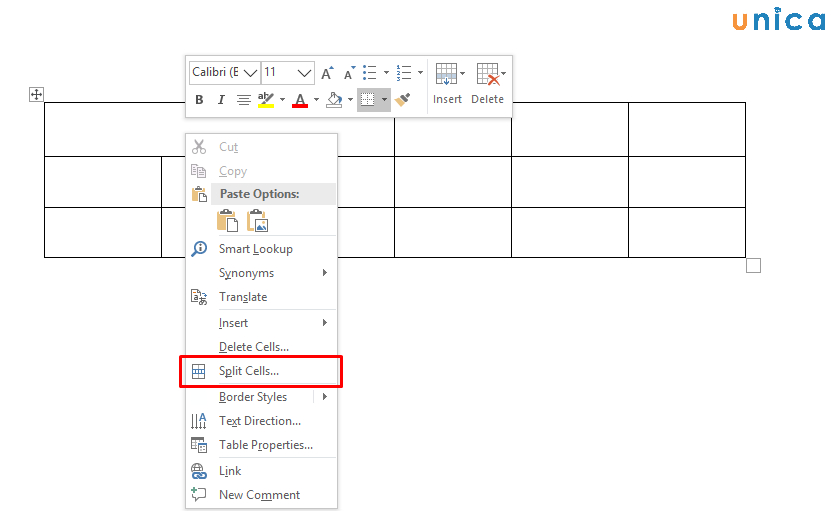
Task: Open the font size dropdown
Action: click(304, 73)
